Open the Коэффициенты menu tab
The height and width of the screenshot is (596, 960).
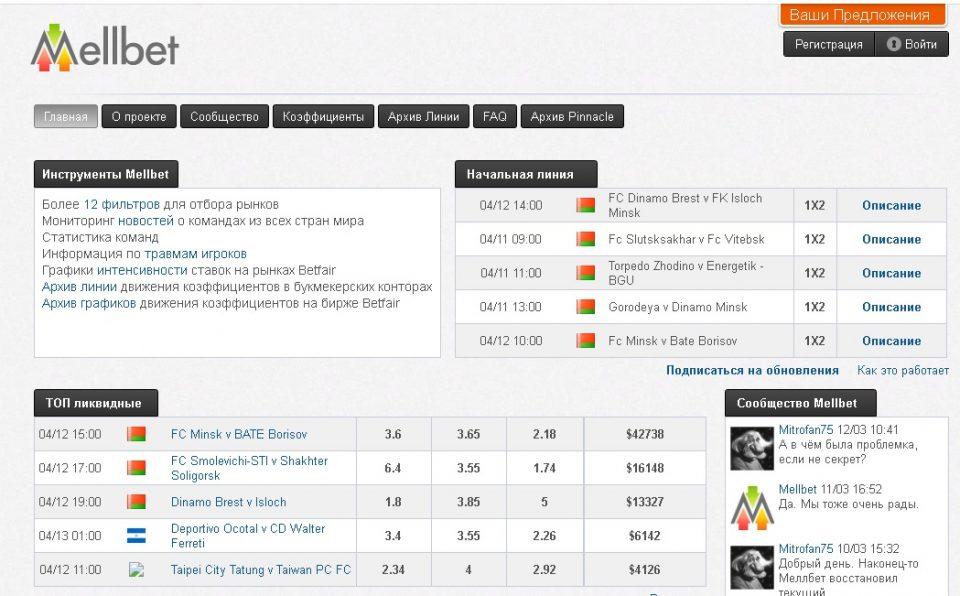pyautogui.click(x=323, y=117)
